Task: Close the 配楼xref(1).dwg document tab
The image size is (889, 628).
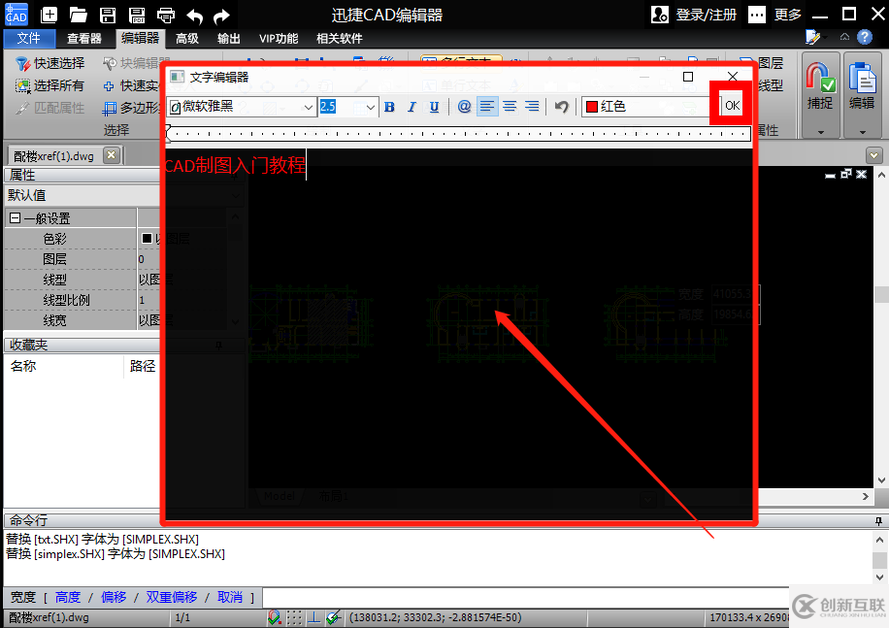Action: [x=112, y=155]
